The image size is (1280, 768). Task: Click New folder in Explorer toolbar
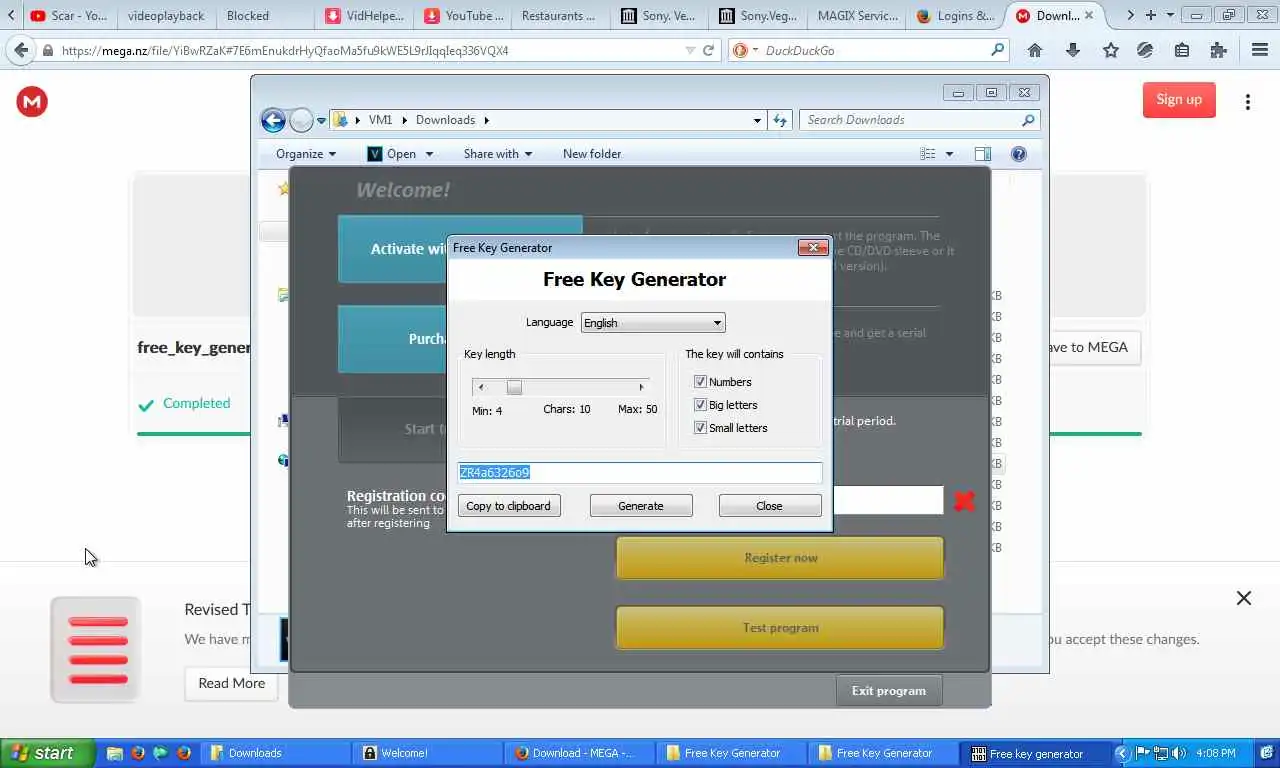pyautogui.click(x=592, y=154)
